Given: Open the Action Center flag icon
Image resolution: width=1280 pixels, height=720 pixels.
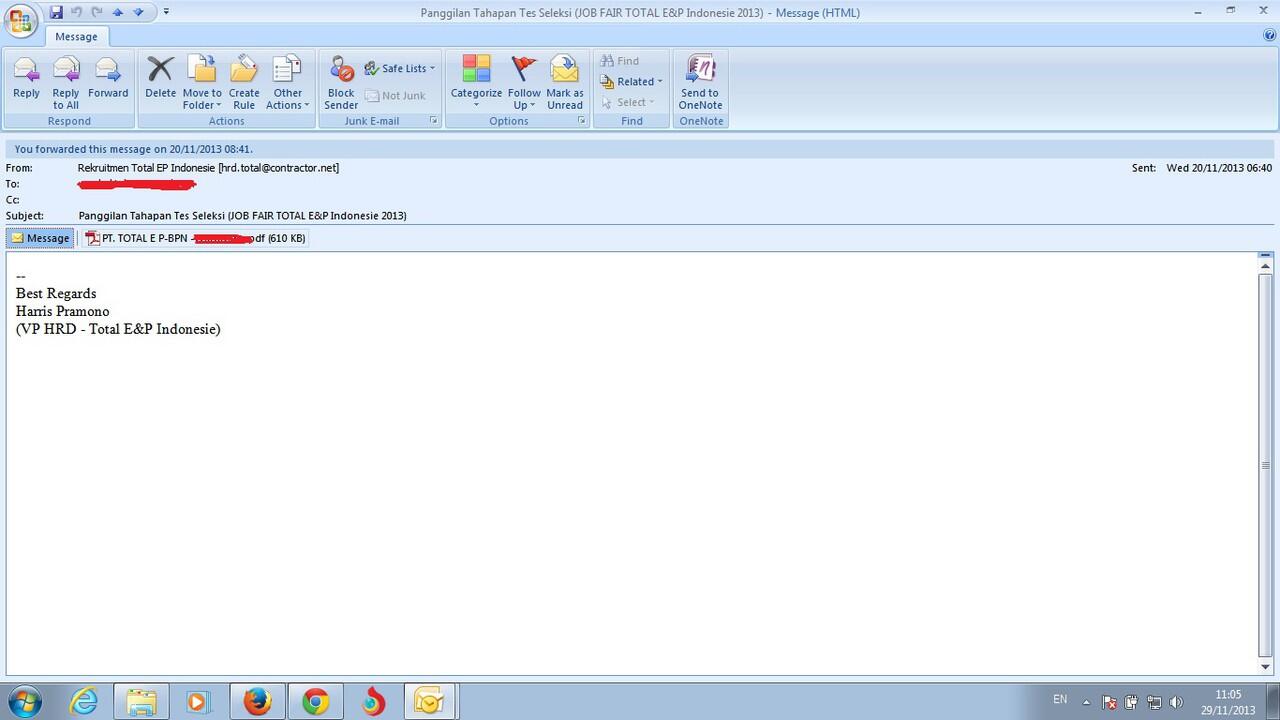Looking at the screenshot, I should tap(1109, 702).
